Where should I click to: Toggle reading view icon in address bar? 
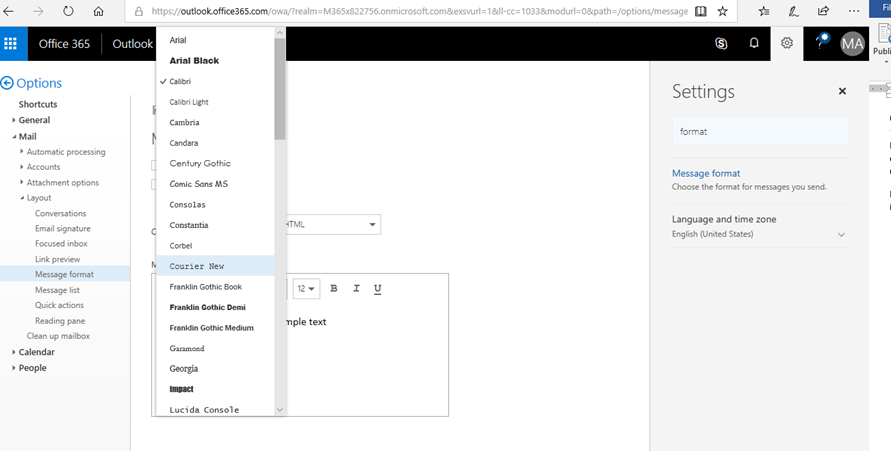tap(701, 11)
